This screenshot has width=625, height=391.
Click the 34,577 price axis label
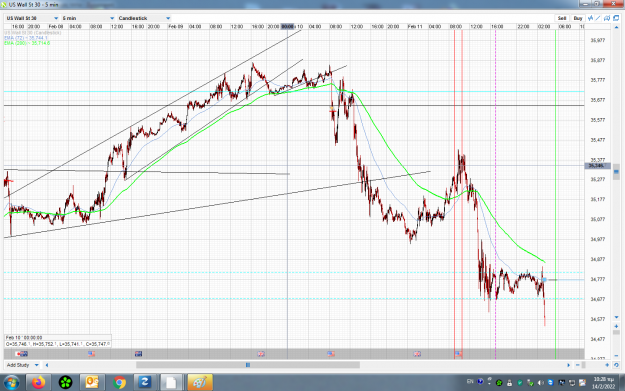coord(597,319)
